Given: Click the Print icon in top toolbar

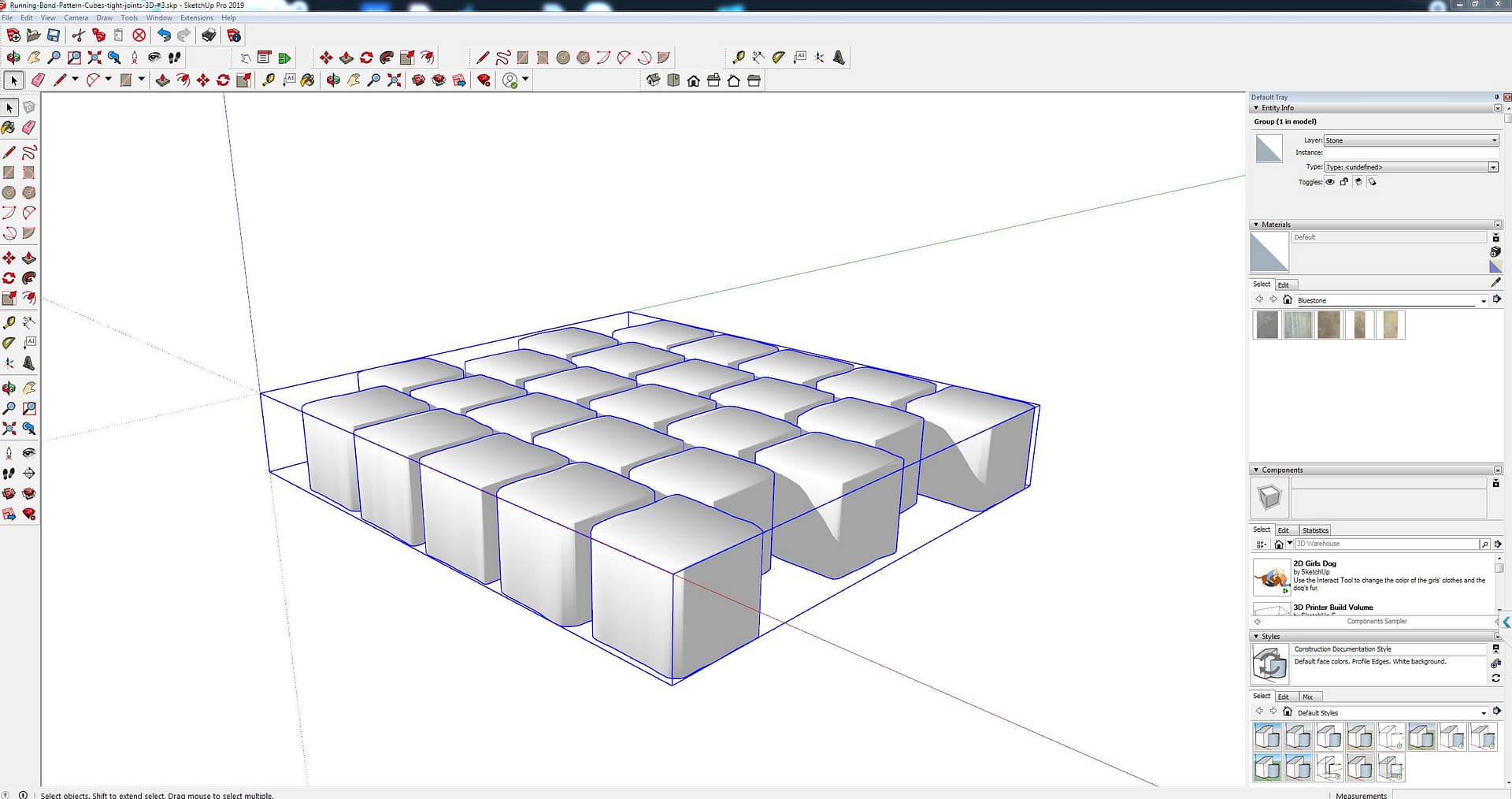Looking at the screenshot, I should point(209,35).
